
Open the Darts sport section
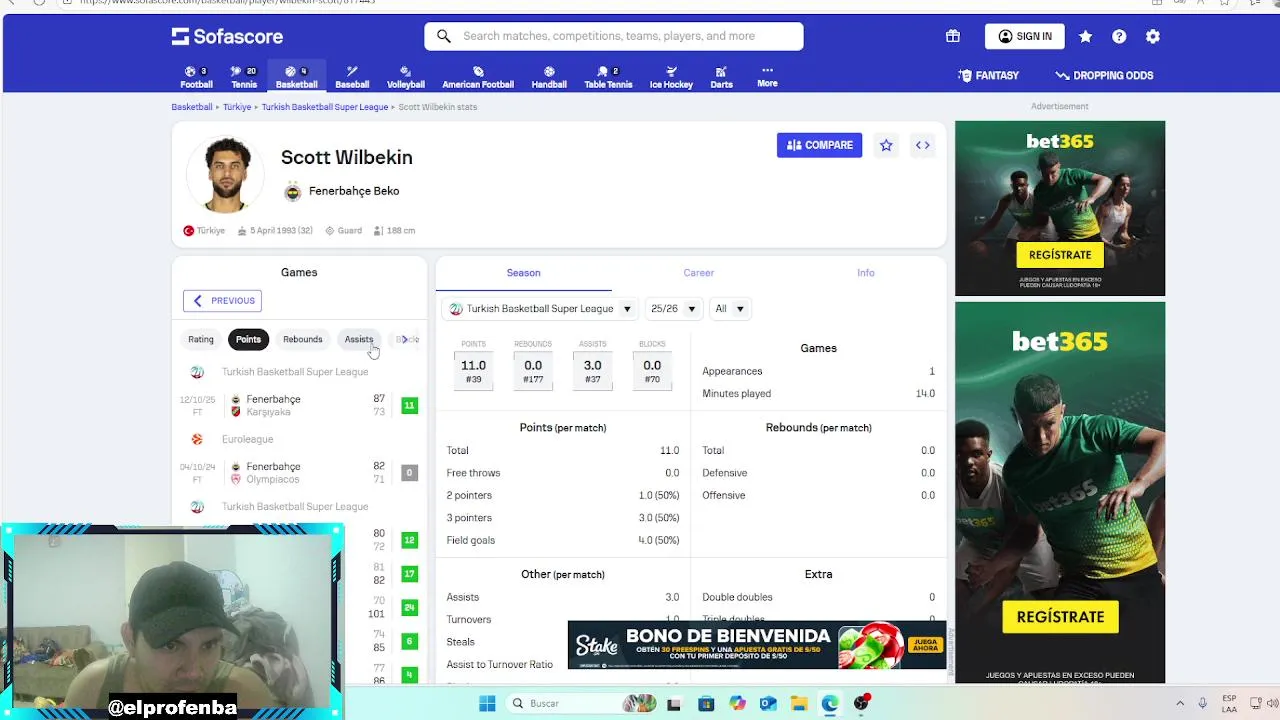(x=721, y=77)
